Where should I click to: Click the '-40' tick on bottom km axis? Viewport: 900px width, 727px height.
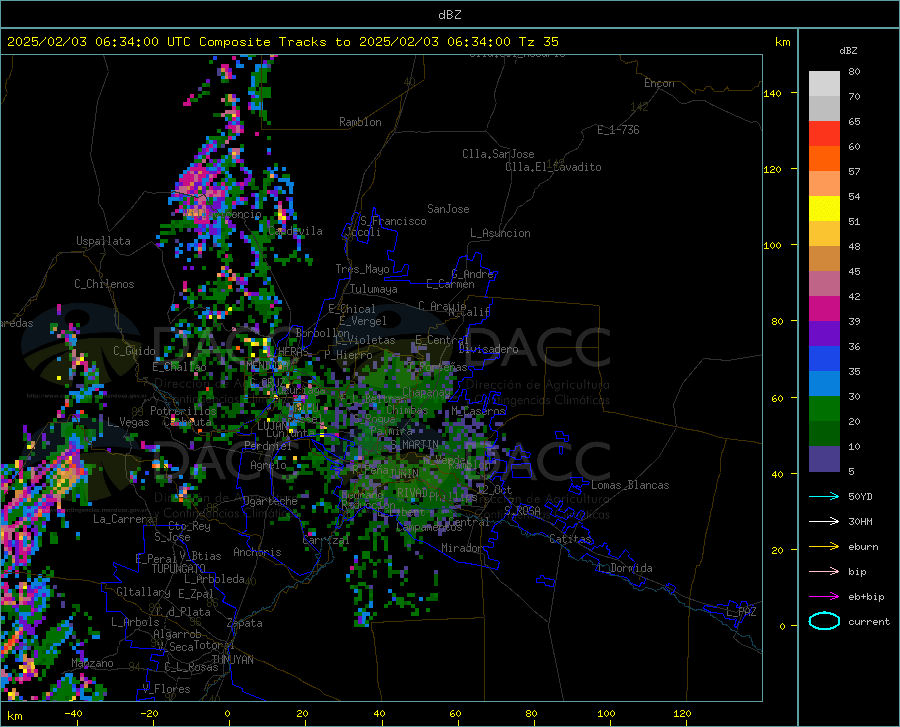tap(73, 714)
